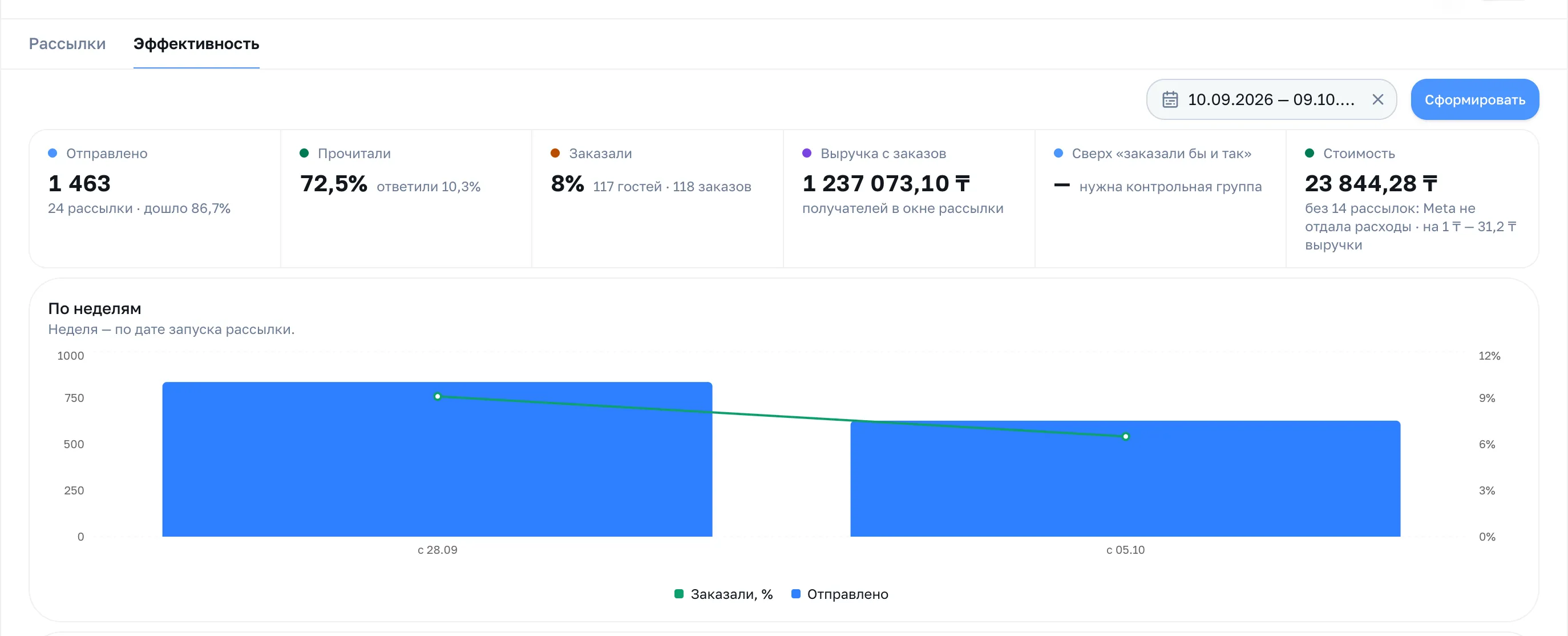Click the line point on с 28.09 week
This screenshot has height=636, width=1568.
(x=437, y=396)
